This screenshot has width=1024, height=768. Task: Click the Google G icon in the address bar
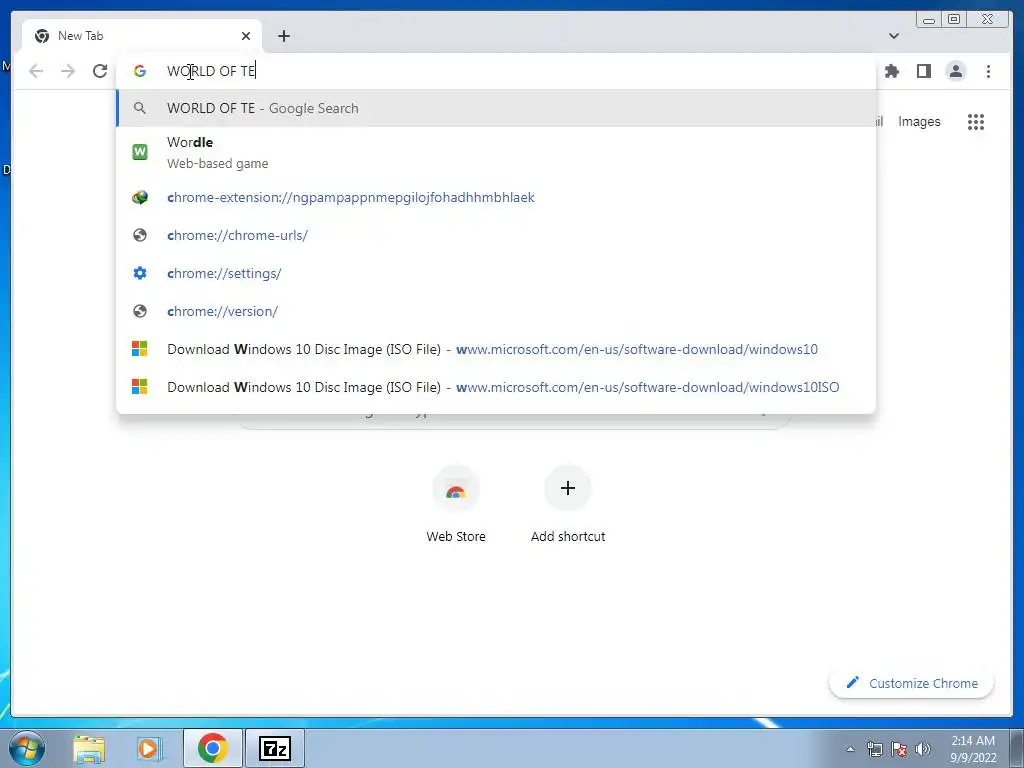tap(140, 71)
